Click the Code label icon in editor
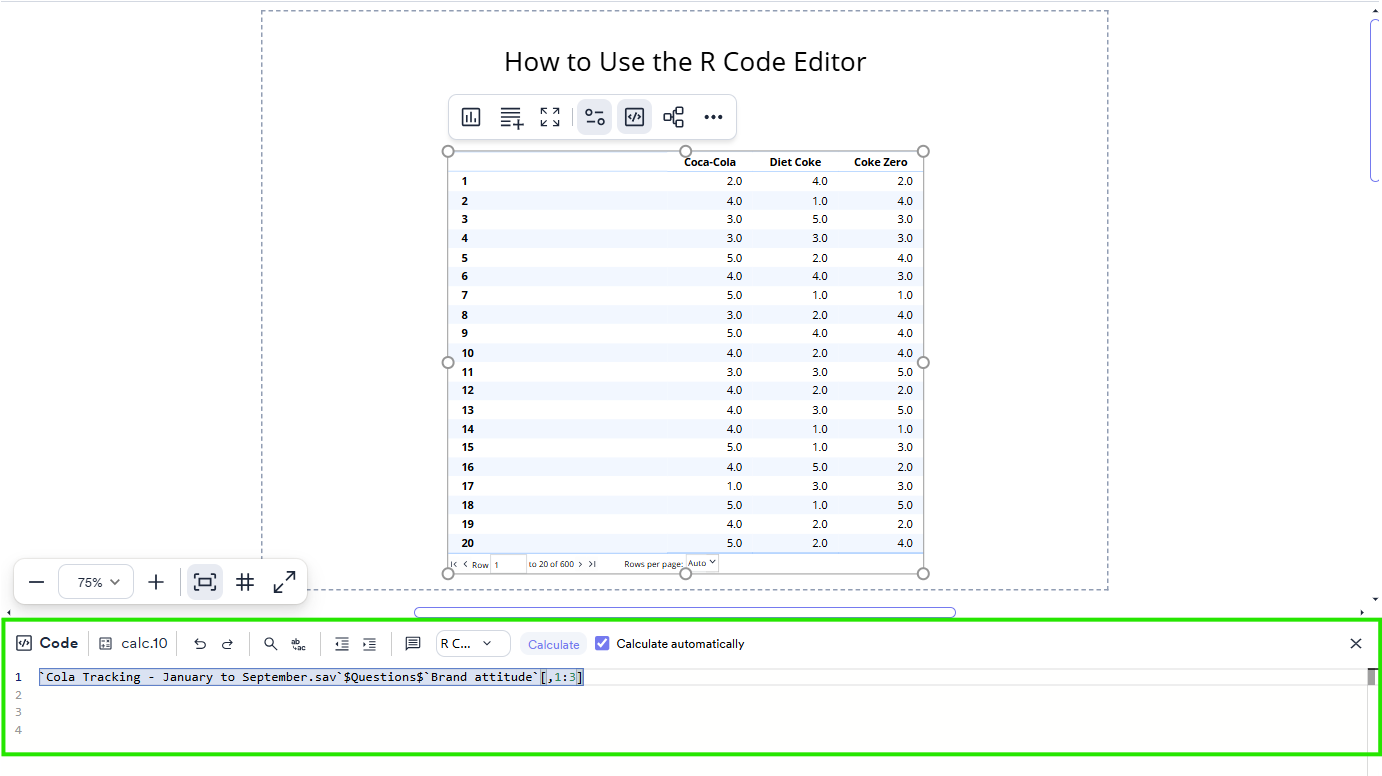This screenshot has width=1382, height=776. coord(25,644)
